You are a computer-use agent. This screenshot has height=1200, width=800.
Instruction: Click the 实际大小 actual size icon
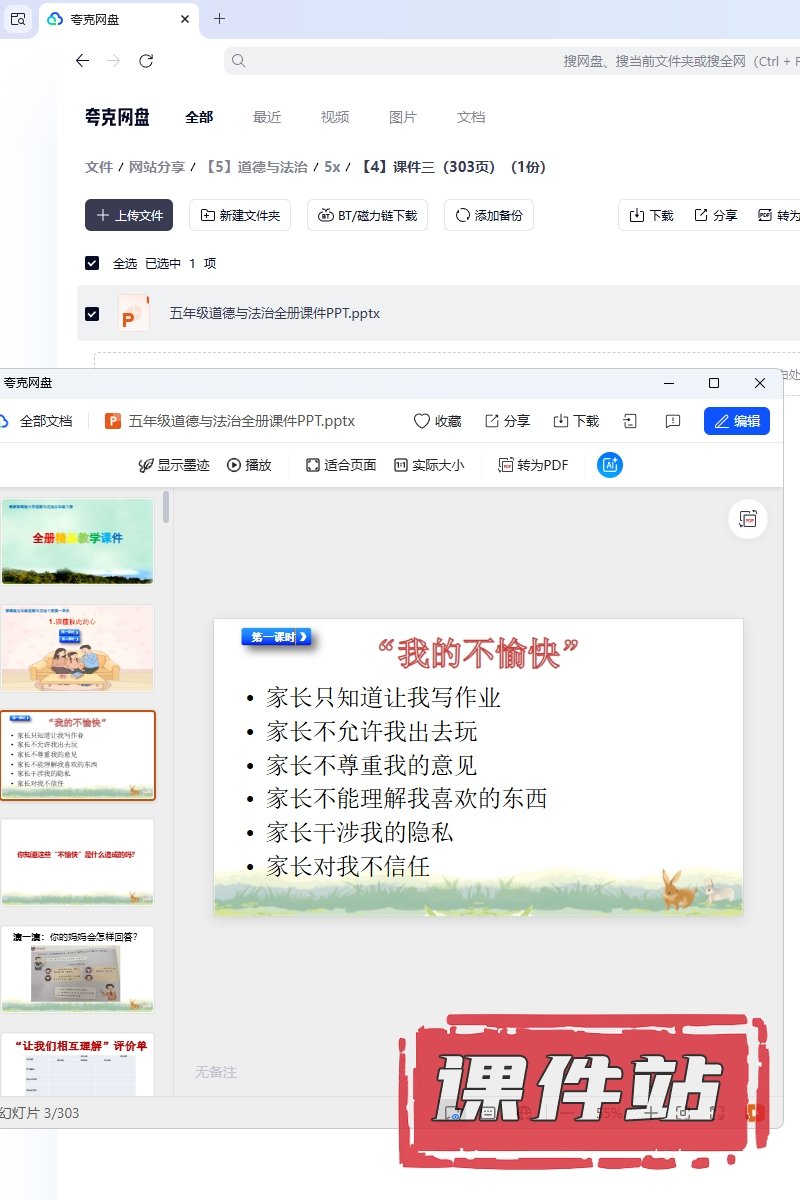click(x=401, y=465)
